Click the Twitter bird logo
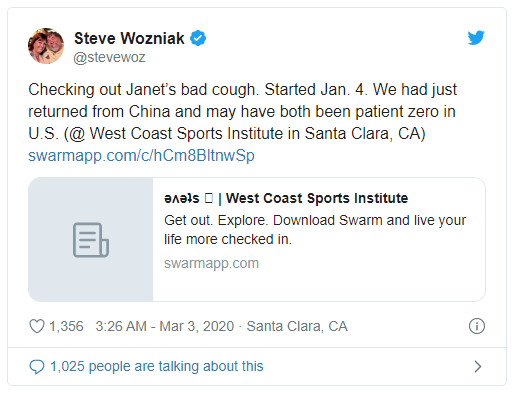 pos(476,38)
